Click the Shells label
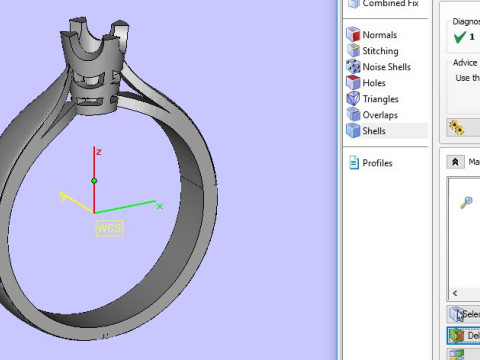This screenshot has height=360, width=480. pos(374,131)
